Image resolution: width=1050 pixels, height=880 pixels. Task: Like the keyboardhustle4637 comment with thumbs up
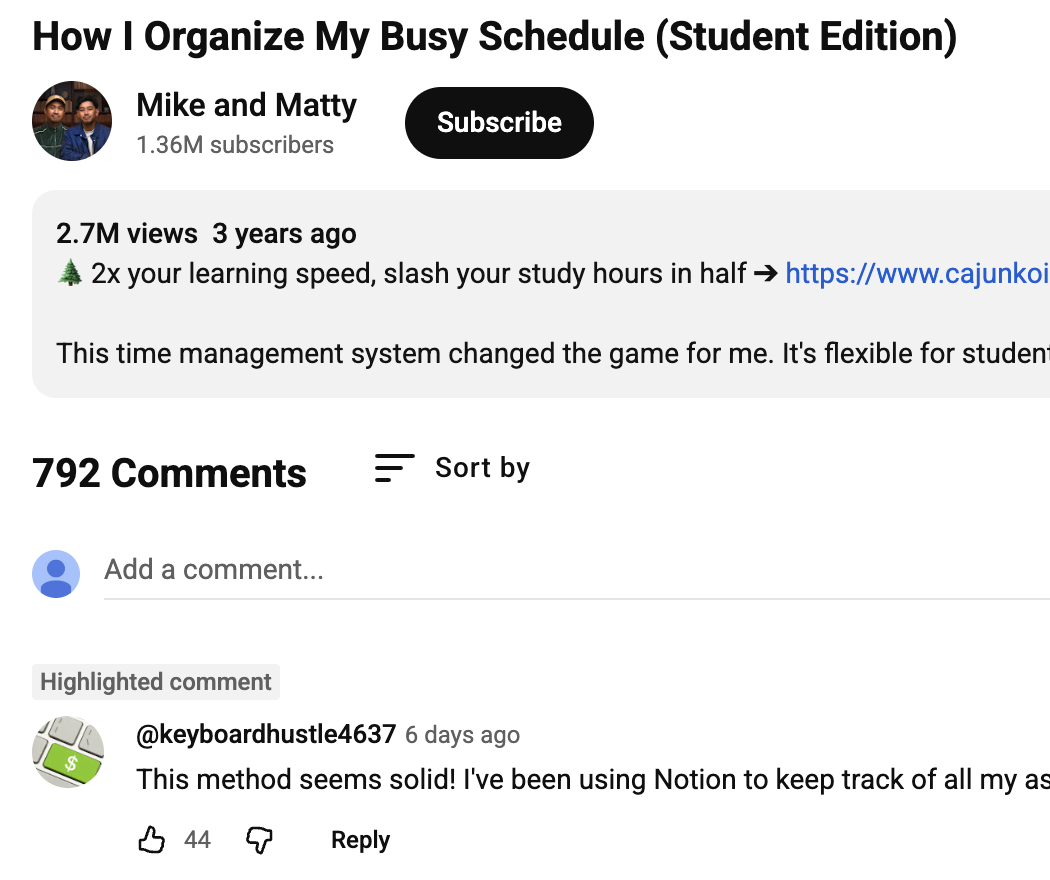151,840
